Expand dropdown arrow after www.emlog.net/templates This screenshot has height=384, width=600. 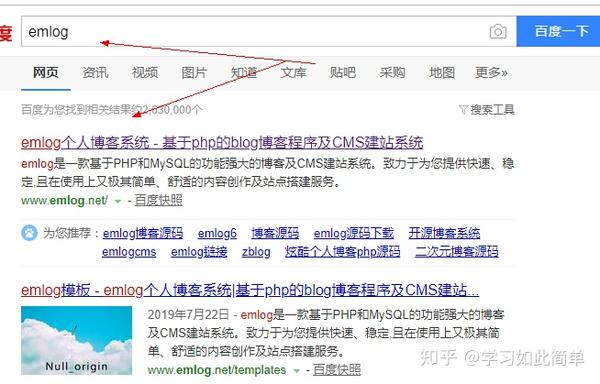(296, 371)
